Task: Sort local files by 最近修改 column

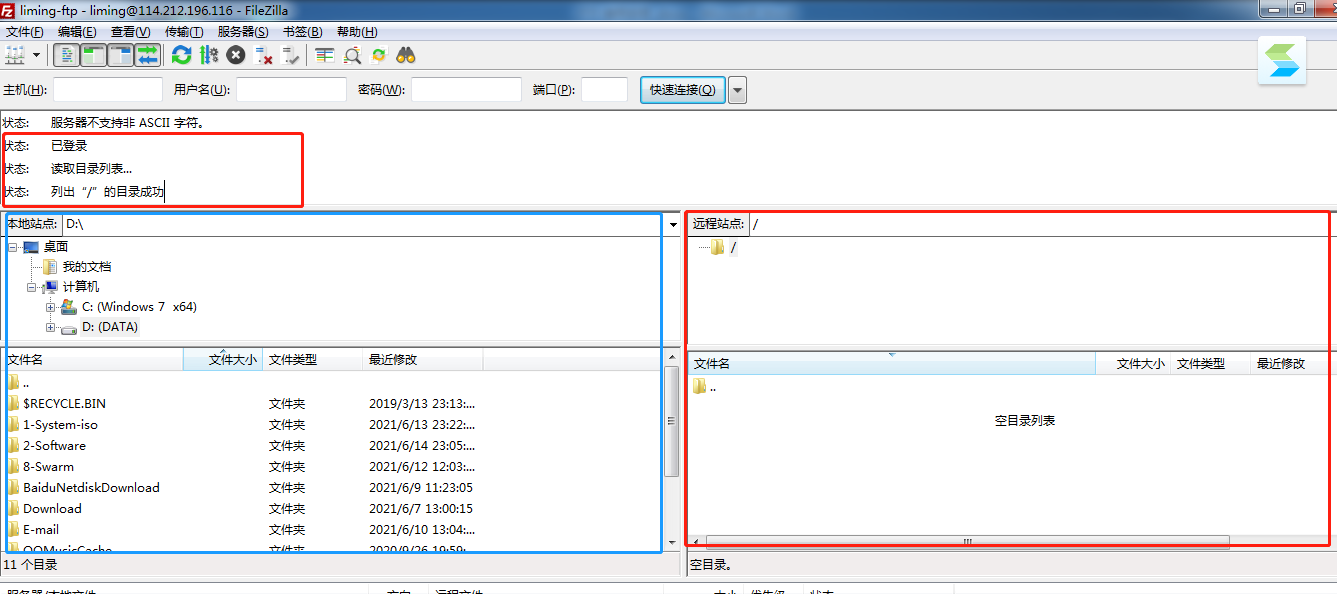Action: tap(420, 360)
